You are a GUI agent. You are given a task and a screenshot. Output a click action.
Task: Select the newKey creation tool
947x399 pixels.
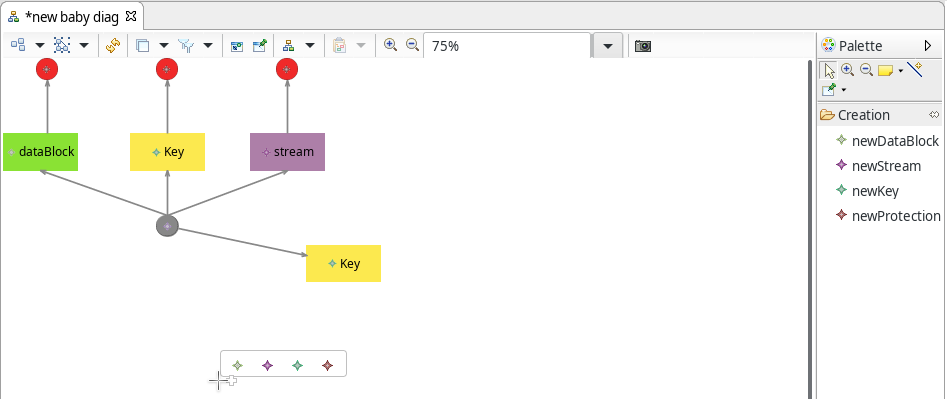(868, 191)
